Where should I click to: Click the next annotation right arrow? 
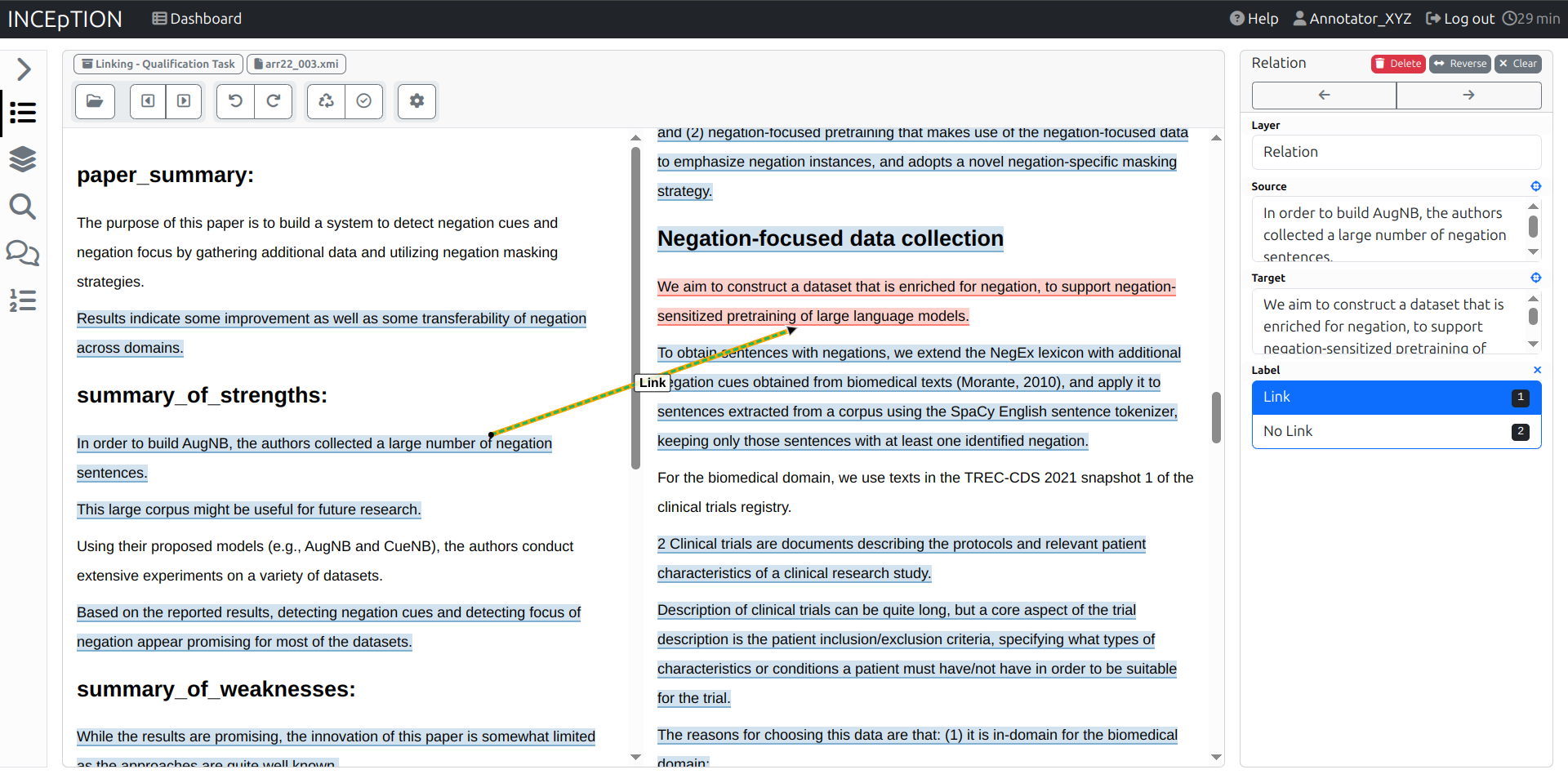coord(1469,96)
